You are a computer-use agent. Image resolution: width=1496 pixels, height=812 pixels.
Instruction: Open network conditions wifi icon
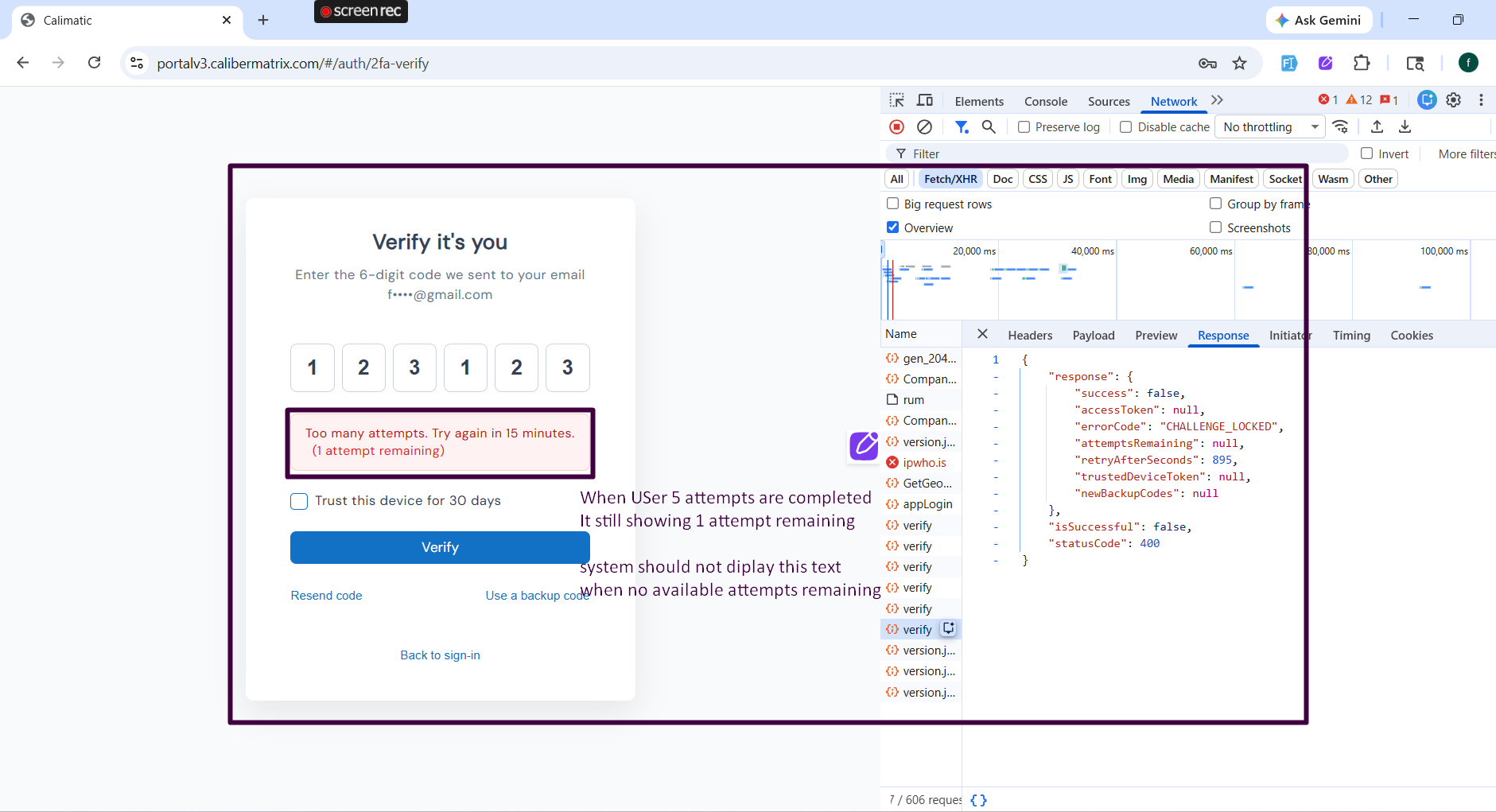coord(1341,126)
